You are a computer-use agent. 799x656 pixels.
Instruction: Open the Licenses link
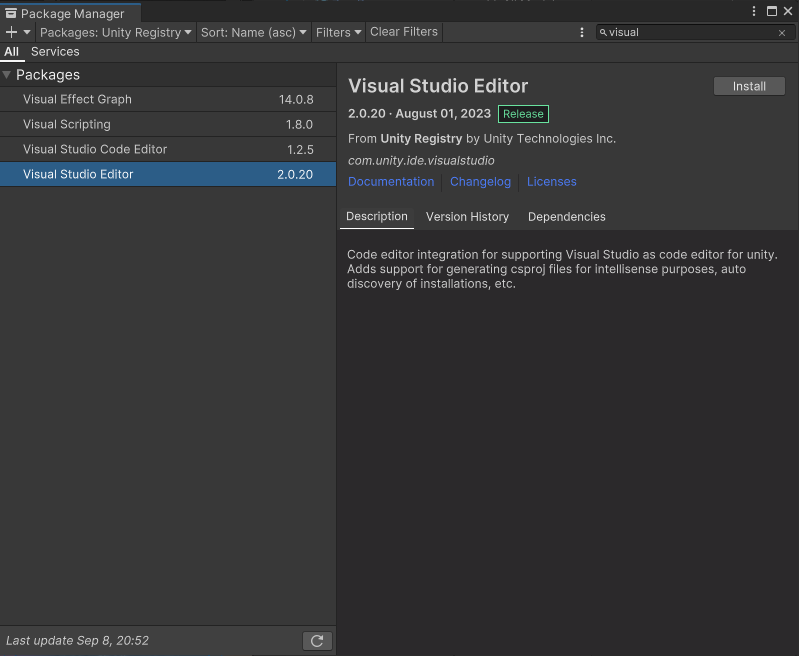pos(551,181)
